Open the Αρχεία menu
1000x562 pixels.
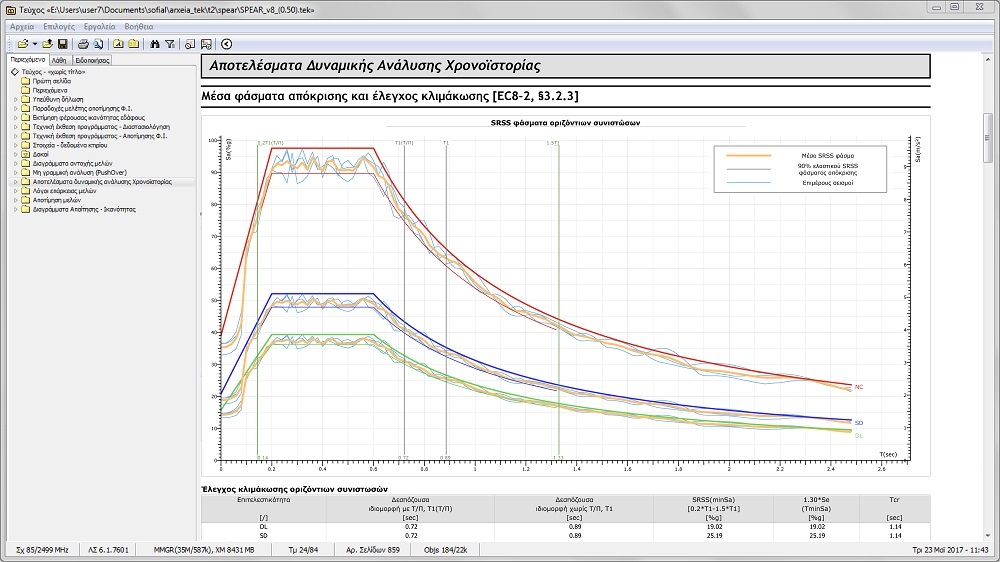(x=21, y=24)
